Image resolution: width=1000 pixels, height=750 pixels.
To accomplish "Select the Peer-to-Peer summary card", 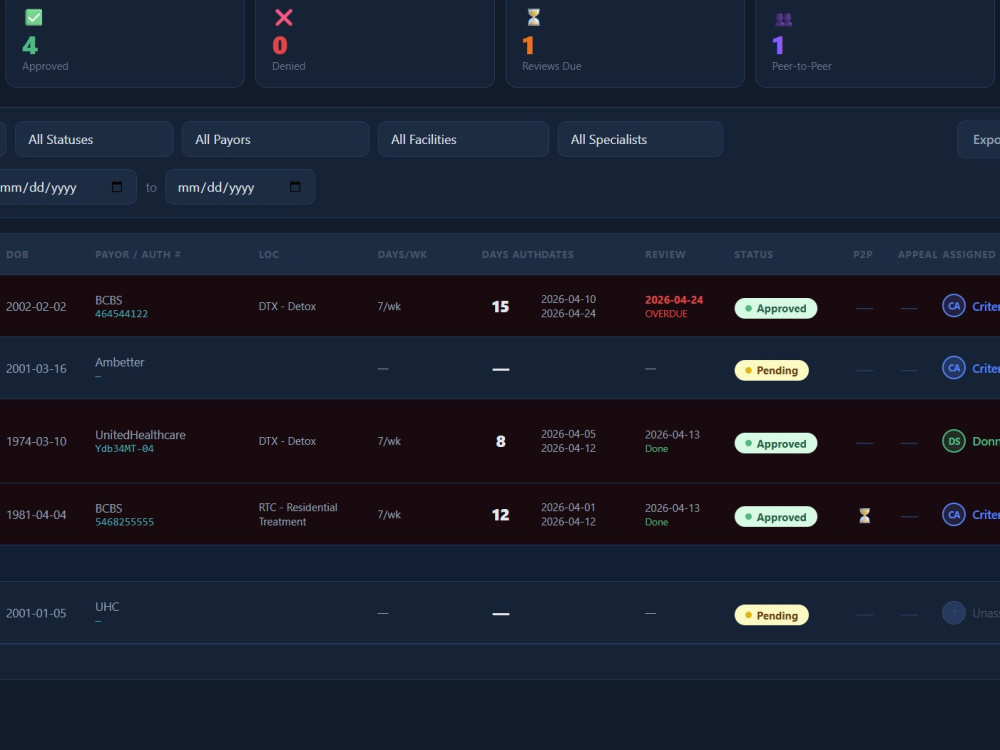I will coord(875,43).
